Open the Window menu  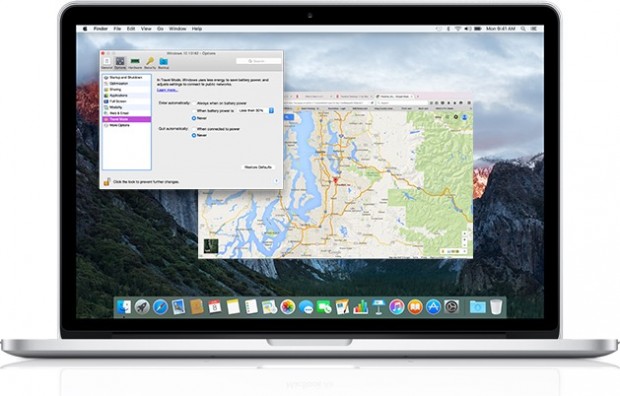click(x=178, y=29)
